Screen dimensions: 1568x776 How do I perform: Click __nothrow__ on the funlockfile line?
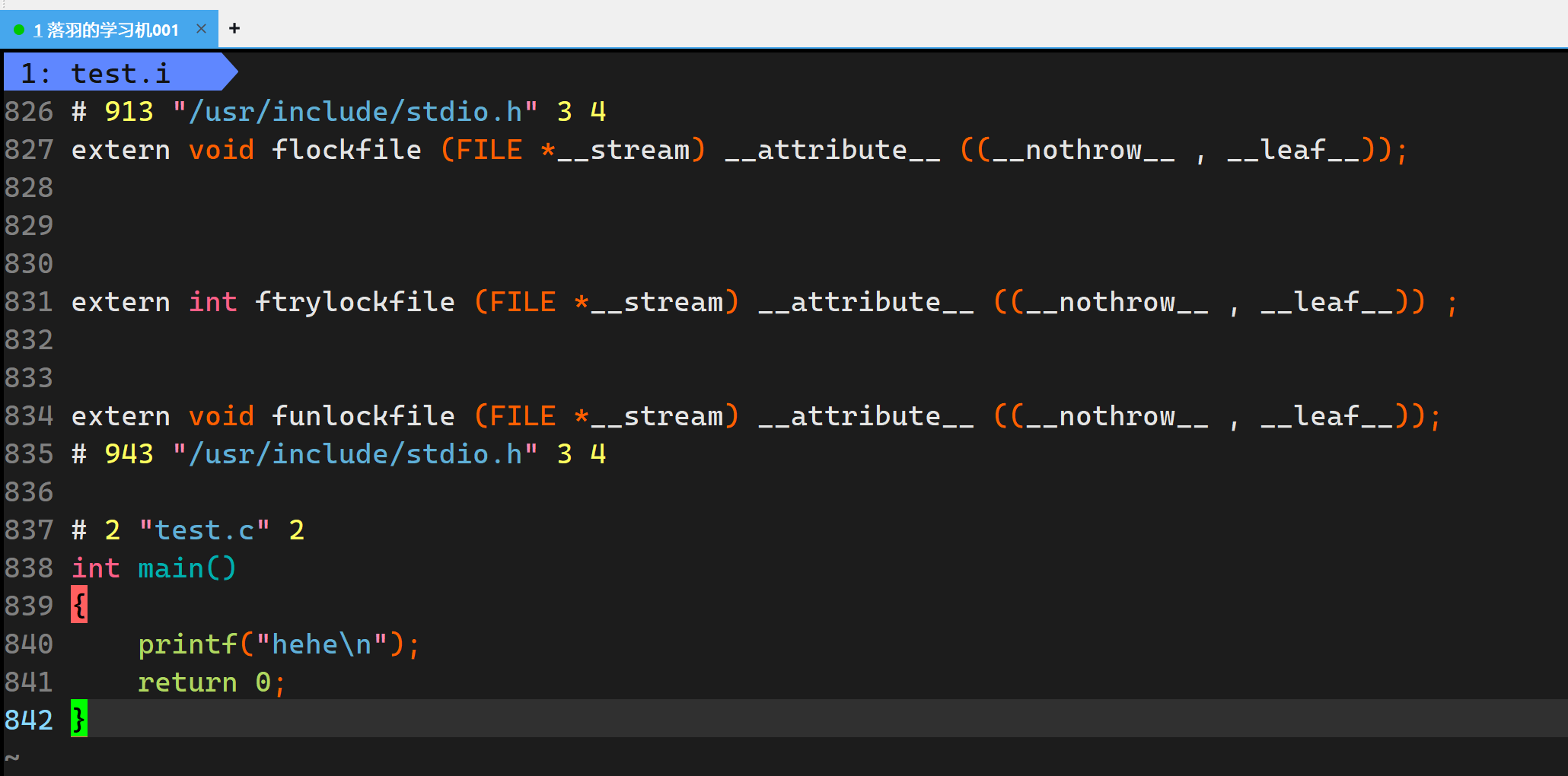pos(1117,416)
